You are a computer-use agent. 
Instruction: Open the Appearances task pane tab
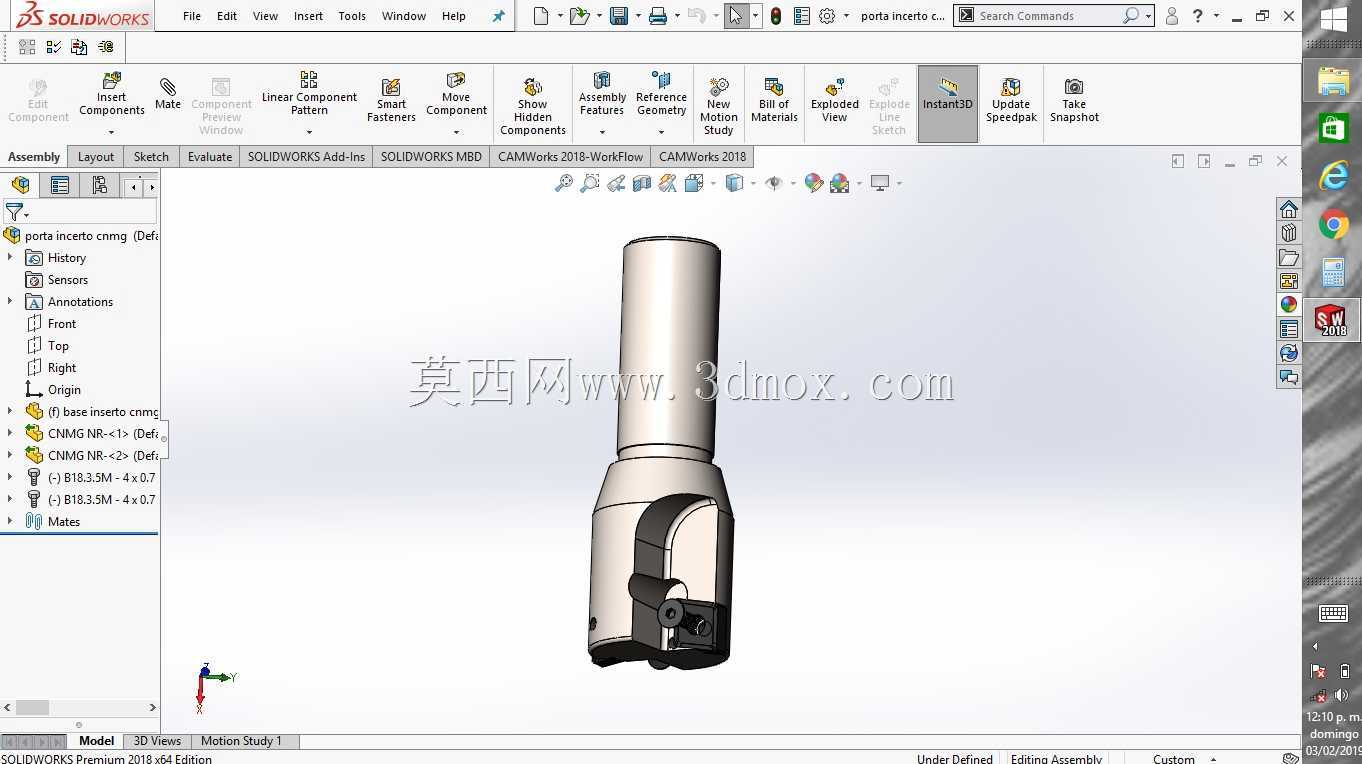[1289, 305]
